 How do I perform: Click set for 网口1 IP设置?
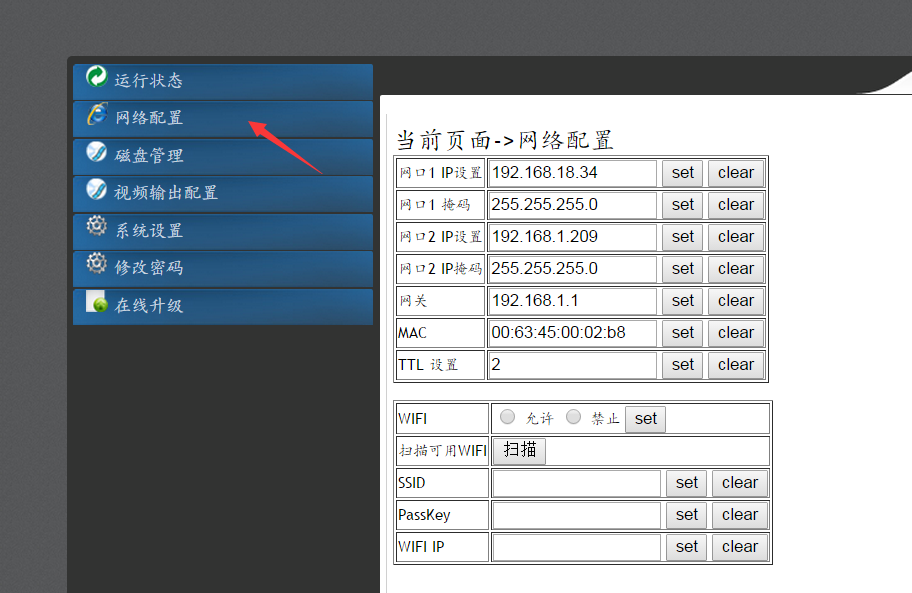[x=682, y=173]
